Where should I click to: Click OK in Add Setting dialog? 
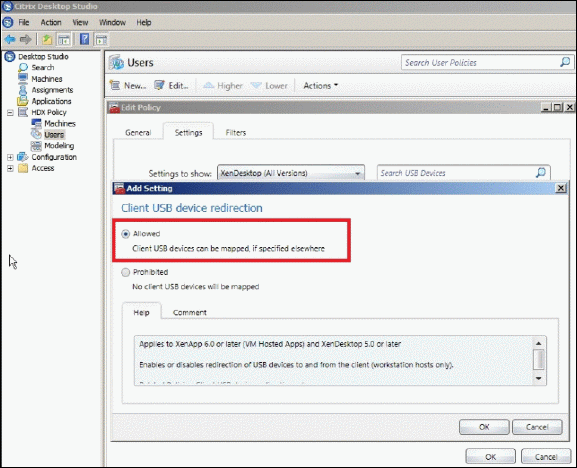pos(484,427)
